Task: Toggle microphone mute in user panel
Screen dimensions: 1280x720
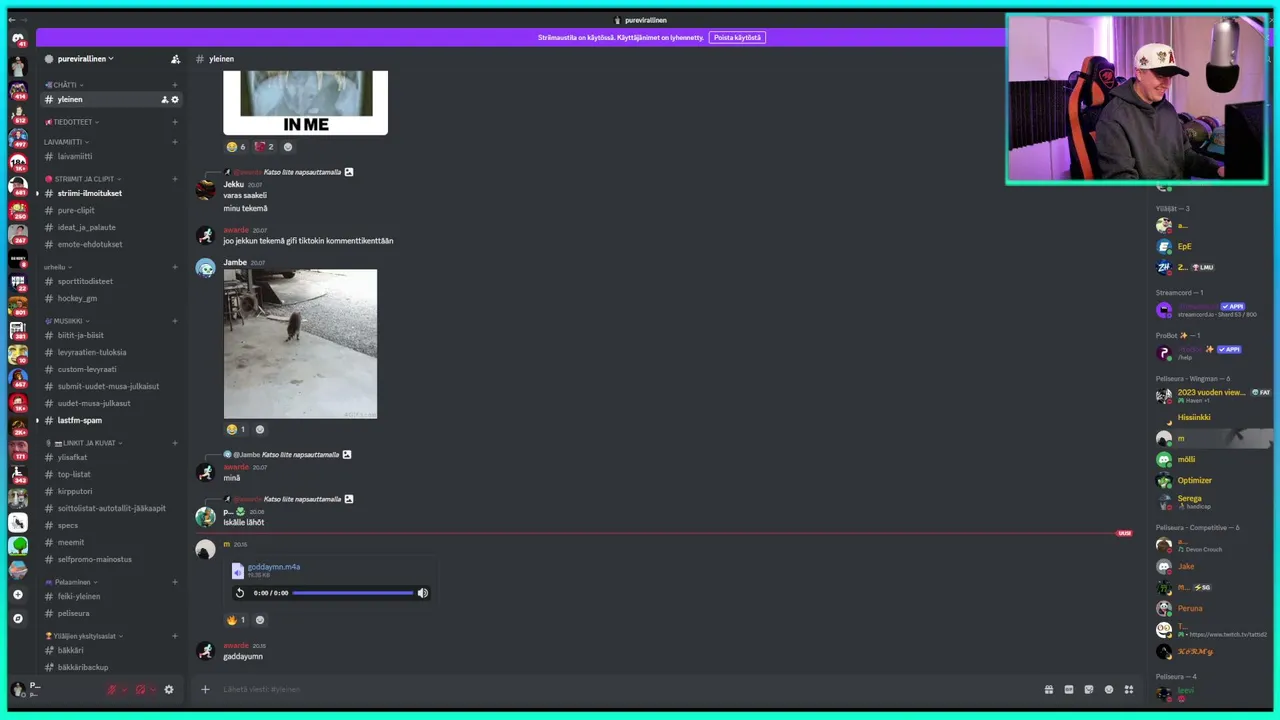Action: pyautogui.click(x=112, y=689)
